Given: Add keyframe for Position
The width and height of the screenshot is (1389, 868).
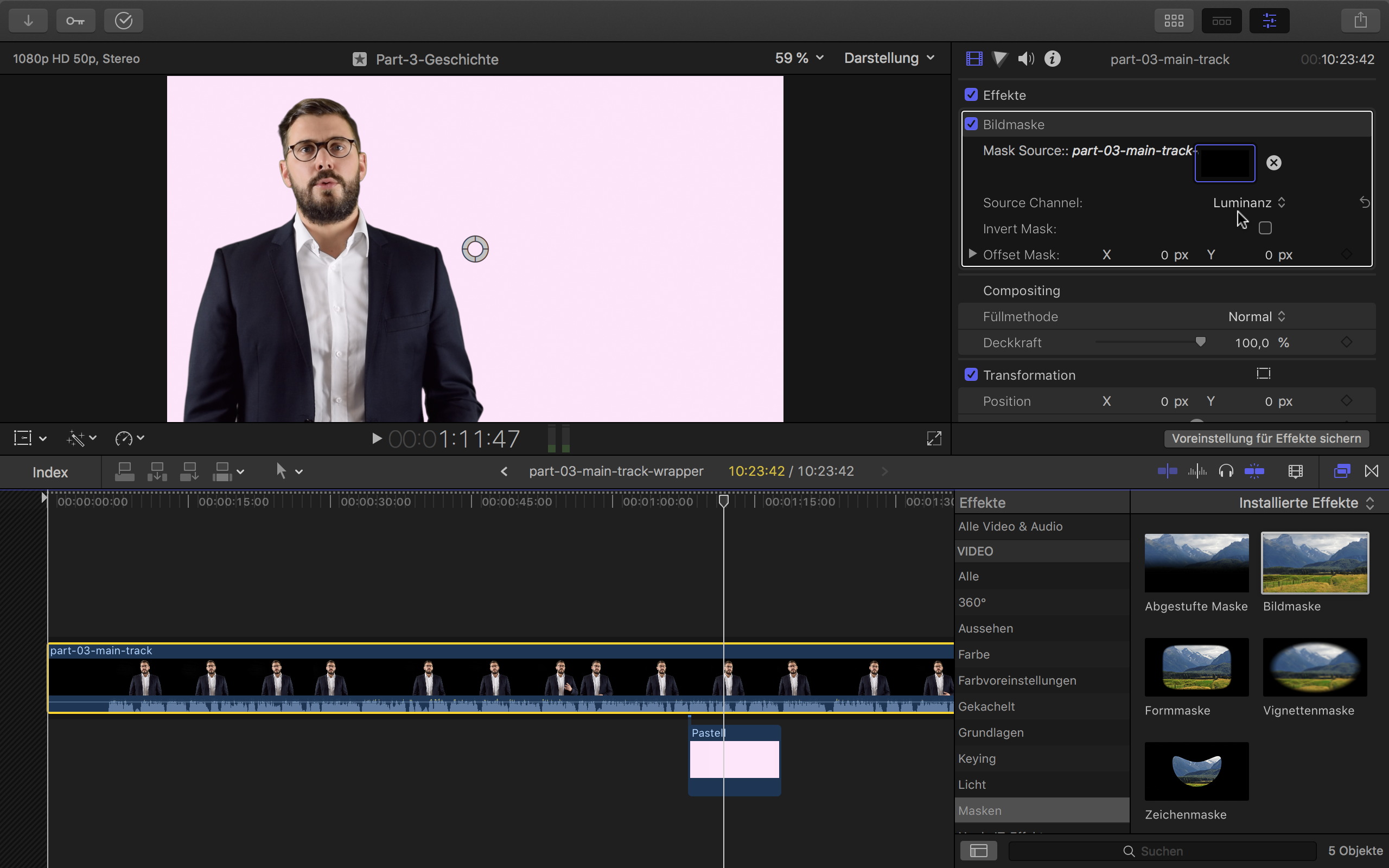Looking at the screenshot, I should 1347,401.
